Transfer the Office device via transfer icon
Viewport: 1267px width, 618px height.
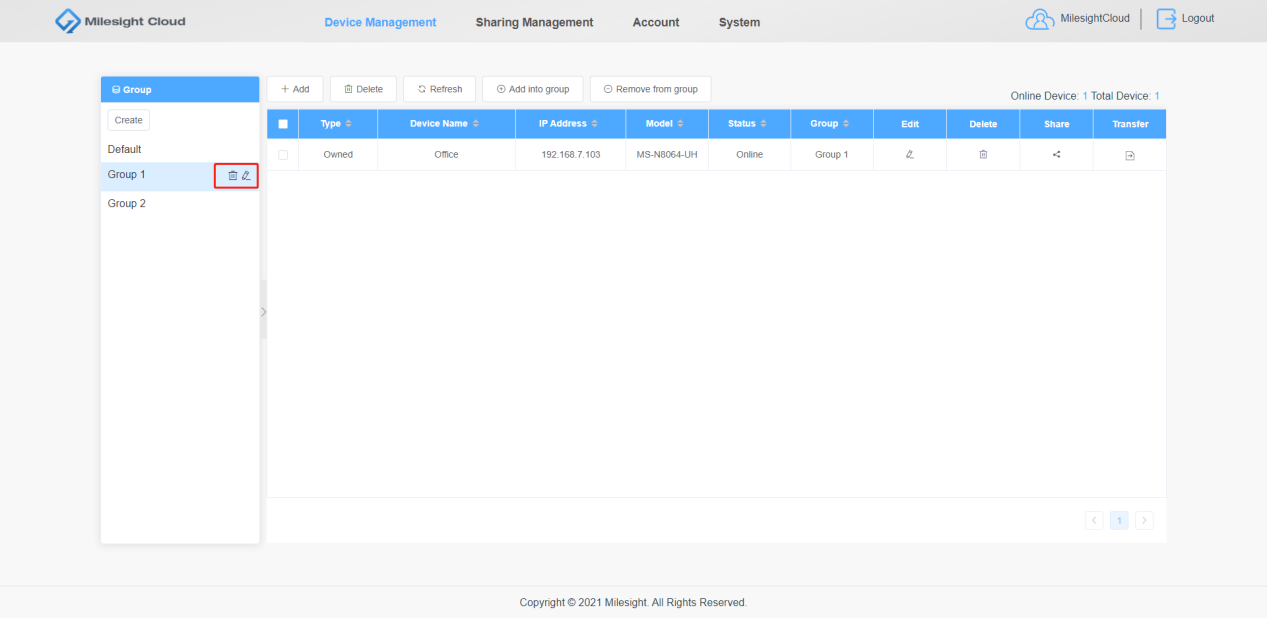click(x=1130, y=155)
